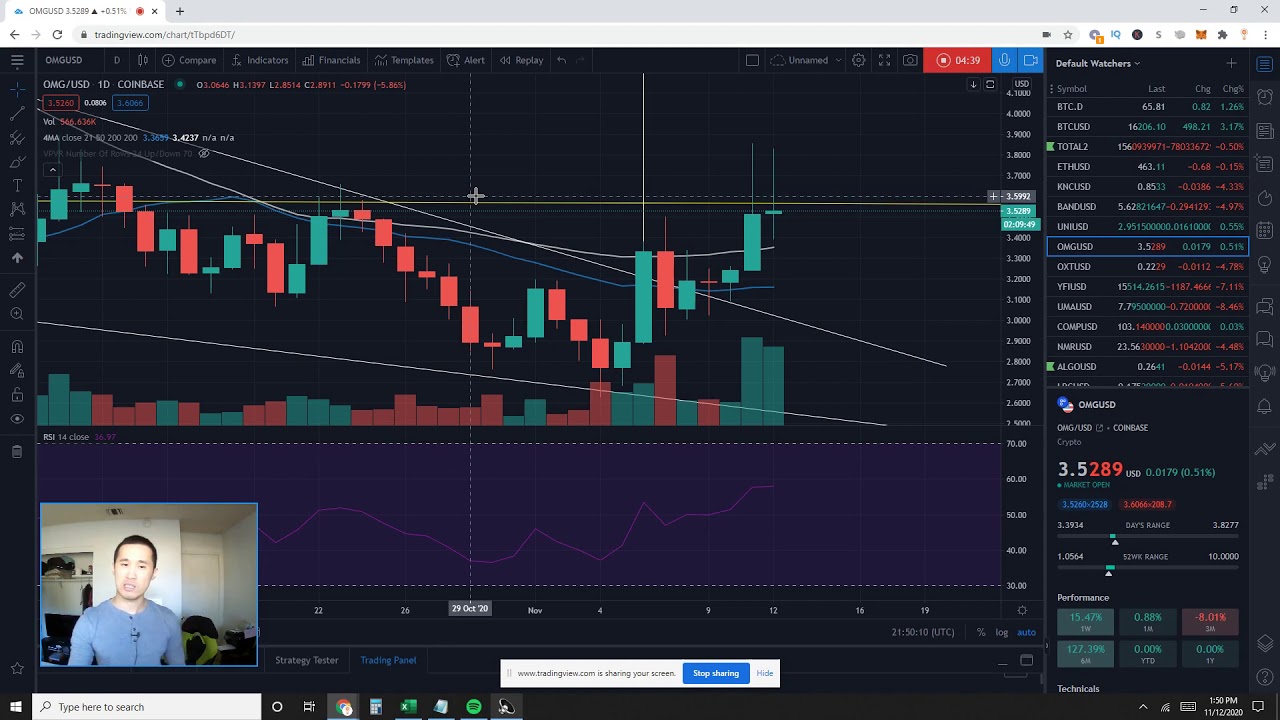The image size is (1280, 720).
Task: Open the text annotation tool
Action: click(x=17, y=185)
